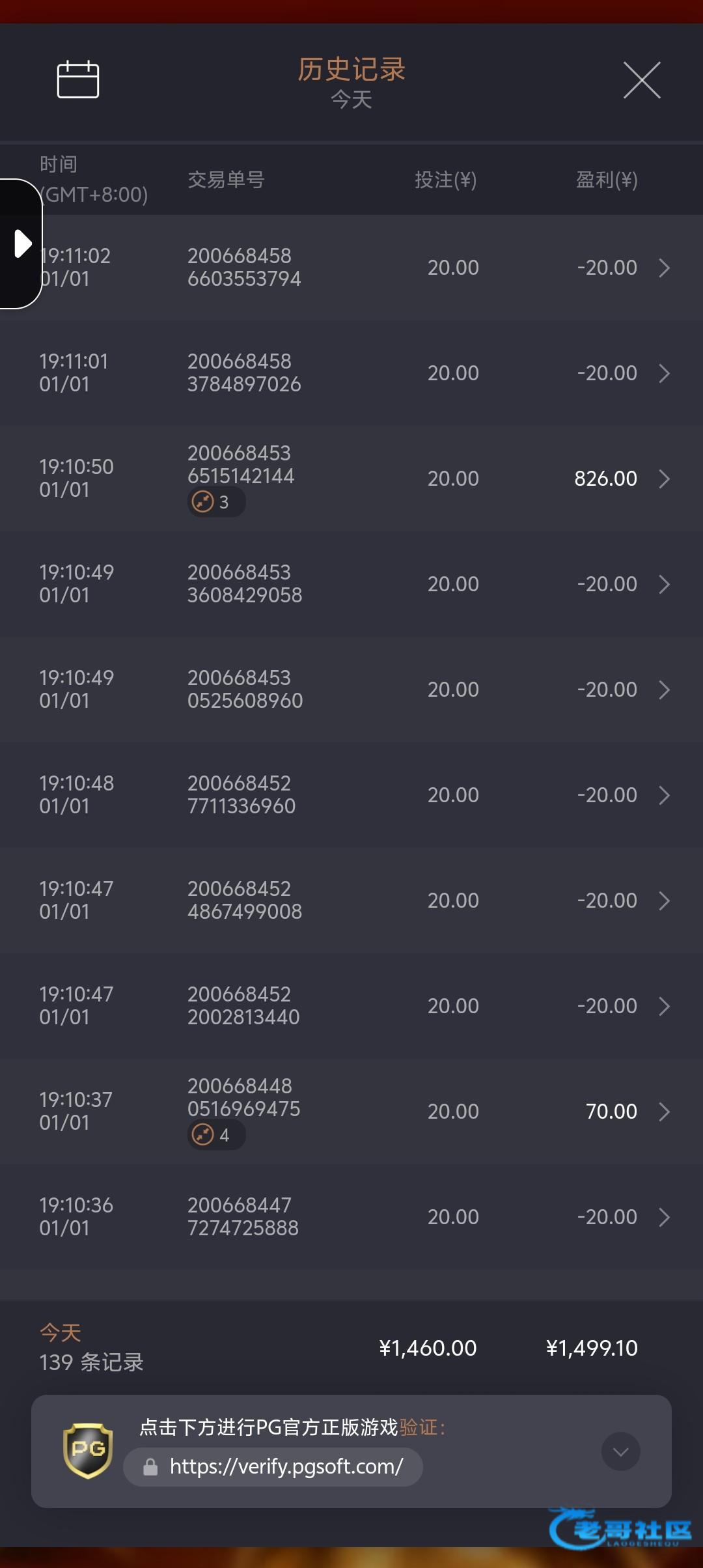Open the verify.pgsoft.com link

click(286, 1467)
